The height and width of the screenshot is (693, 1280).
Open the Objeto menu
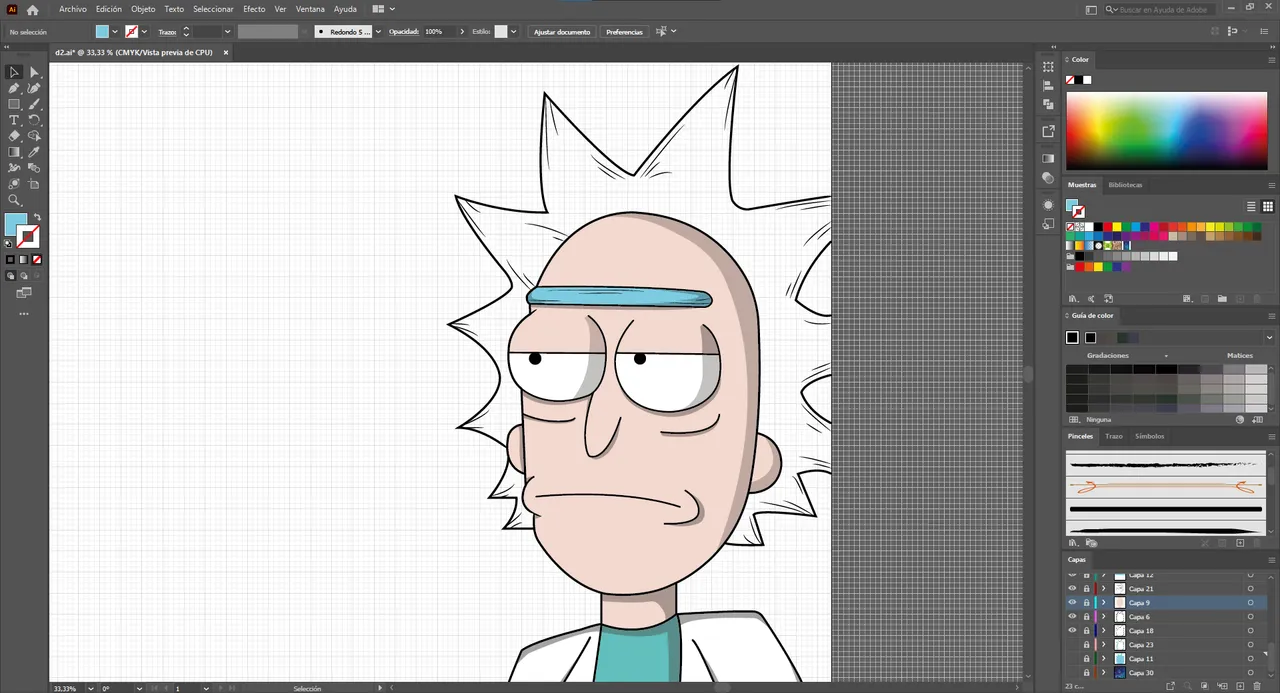143,9
